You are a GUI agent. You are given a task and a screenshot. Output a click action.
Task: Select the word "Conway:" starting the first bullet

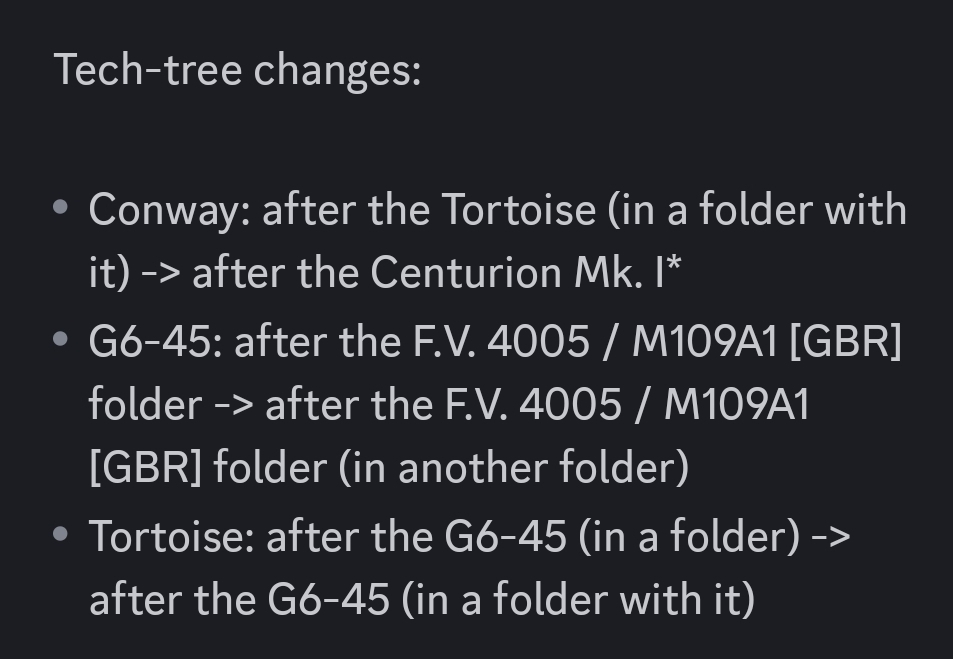[169, 211]
